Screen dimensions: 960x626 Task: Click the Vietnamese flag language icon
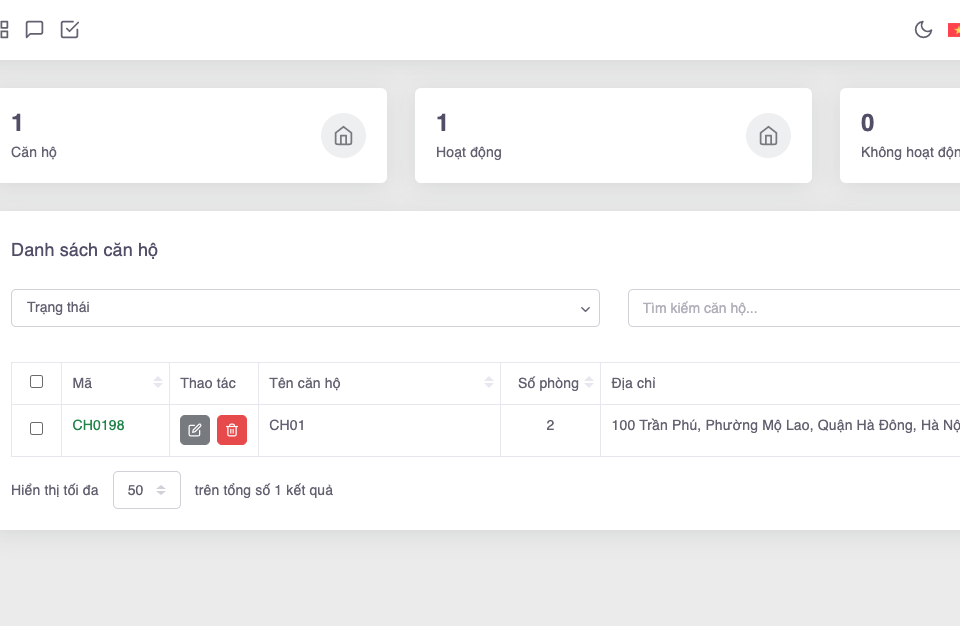click(953, 30)
